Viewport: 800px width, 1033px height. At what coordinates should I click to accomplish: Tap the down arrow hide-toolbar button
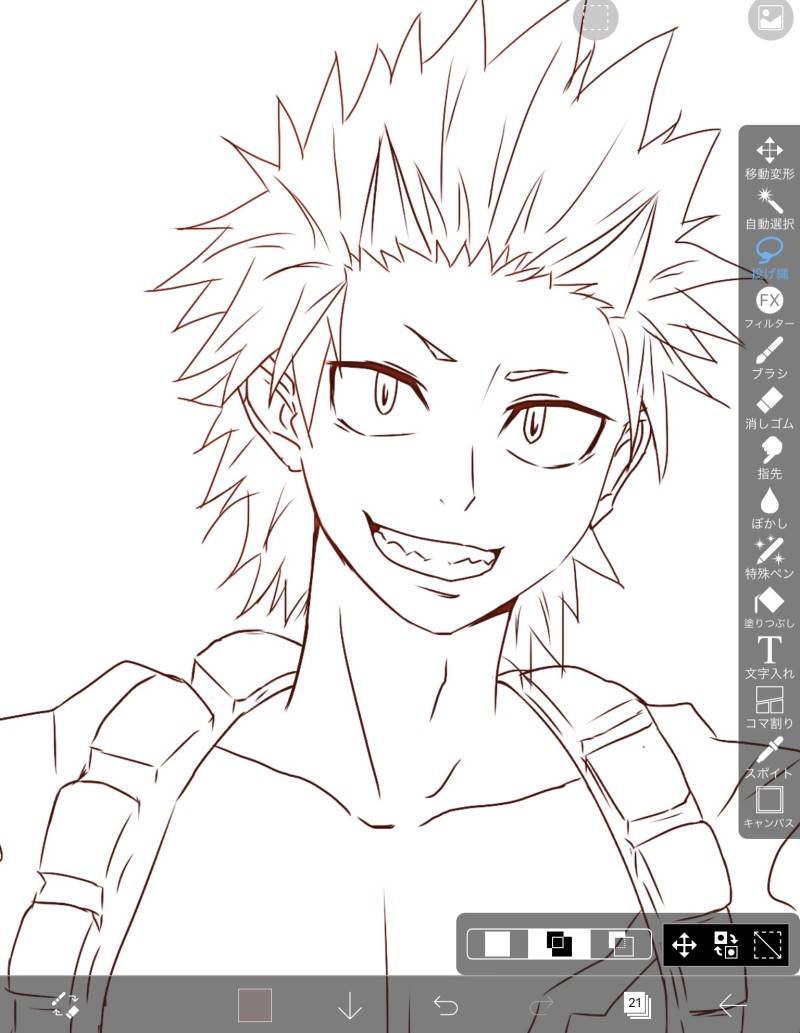[x=350, y=1005]
